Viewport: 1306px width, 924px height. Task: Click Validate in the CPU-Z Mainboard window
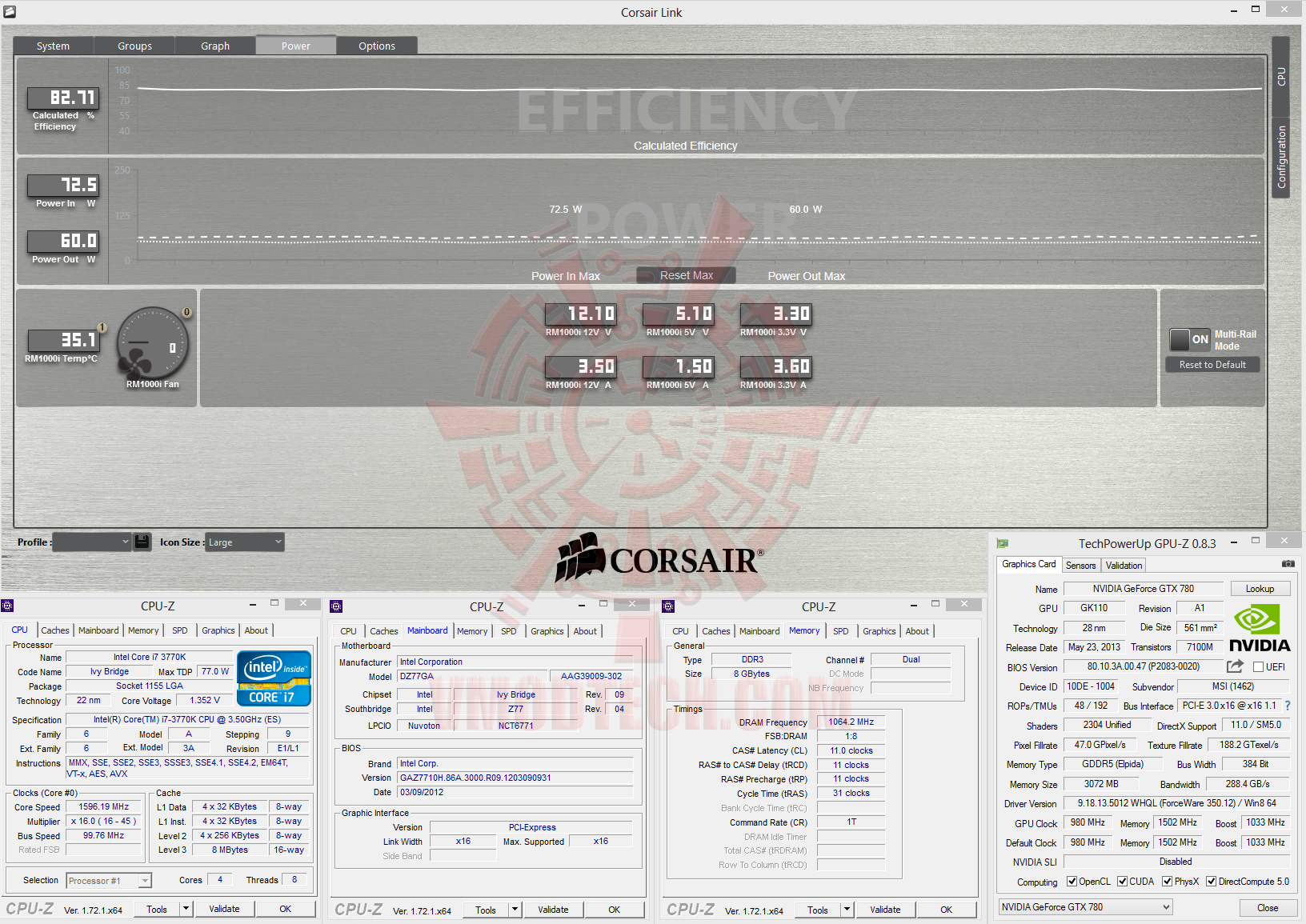tap(553, 910)
